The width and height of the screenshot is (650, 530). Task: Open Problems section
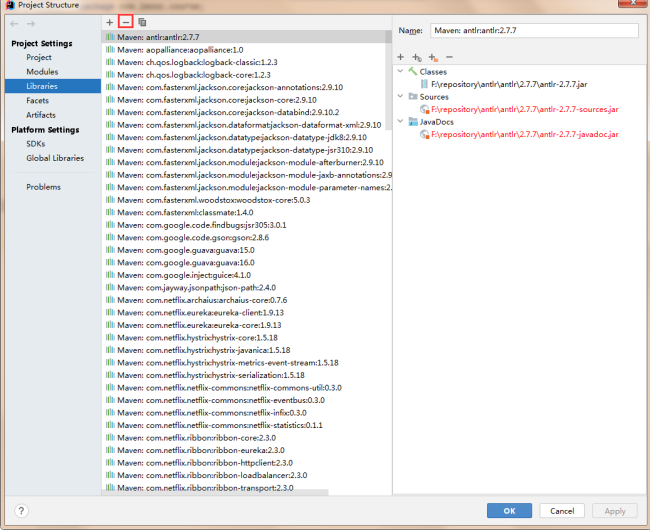coord(44,187)
